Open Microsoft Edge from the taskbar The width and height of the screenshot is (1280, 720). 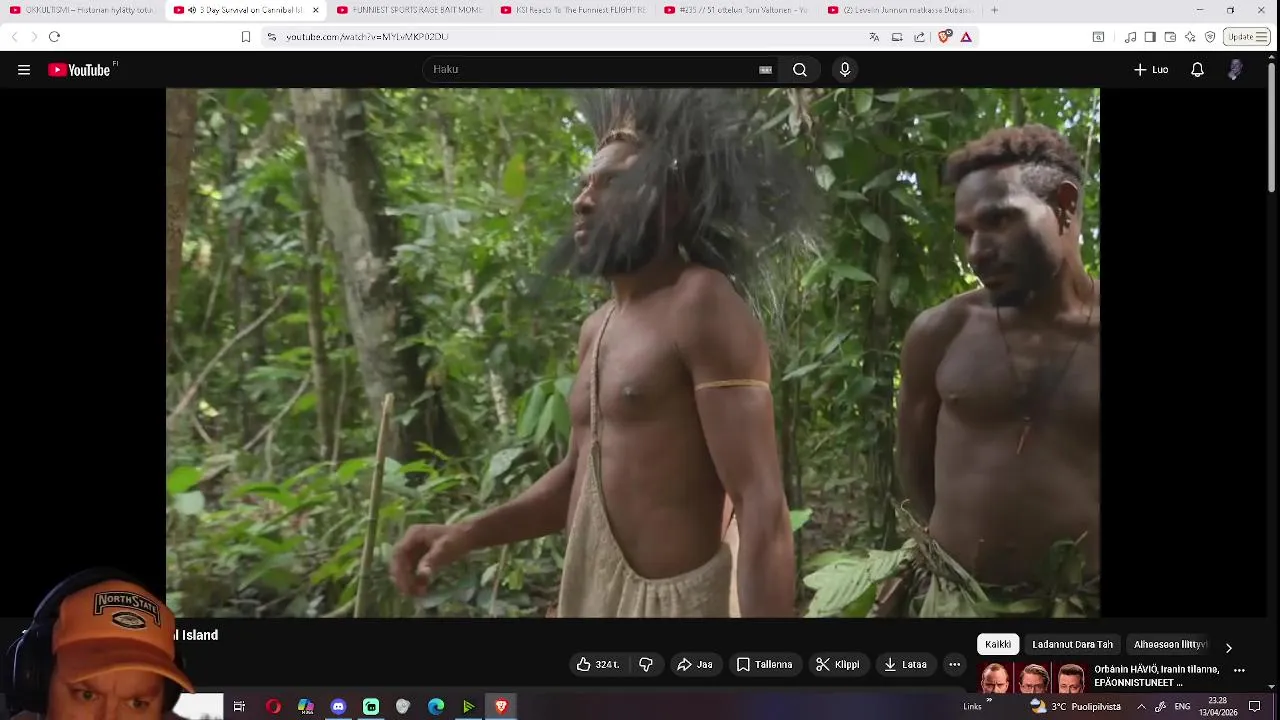point(436,707)
